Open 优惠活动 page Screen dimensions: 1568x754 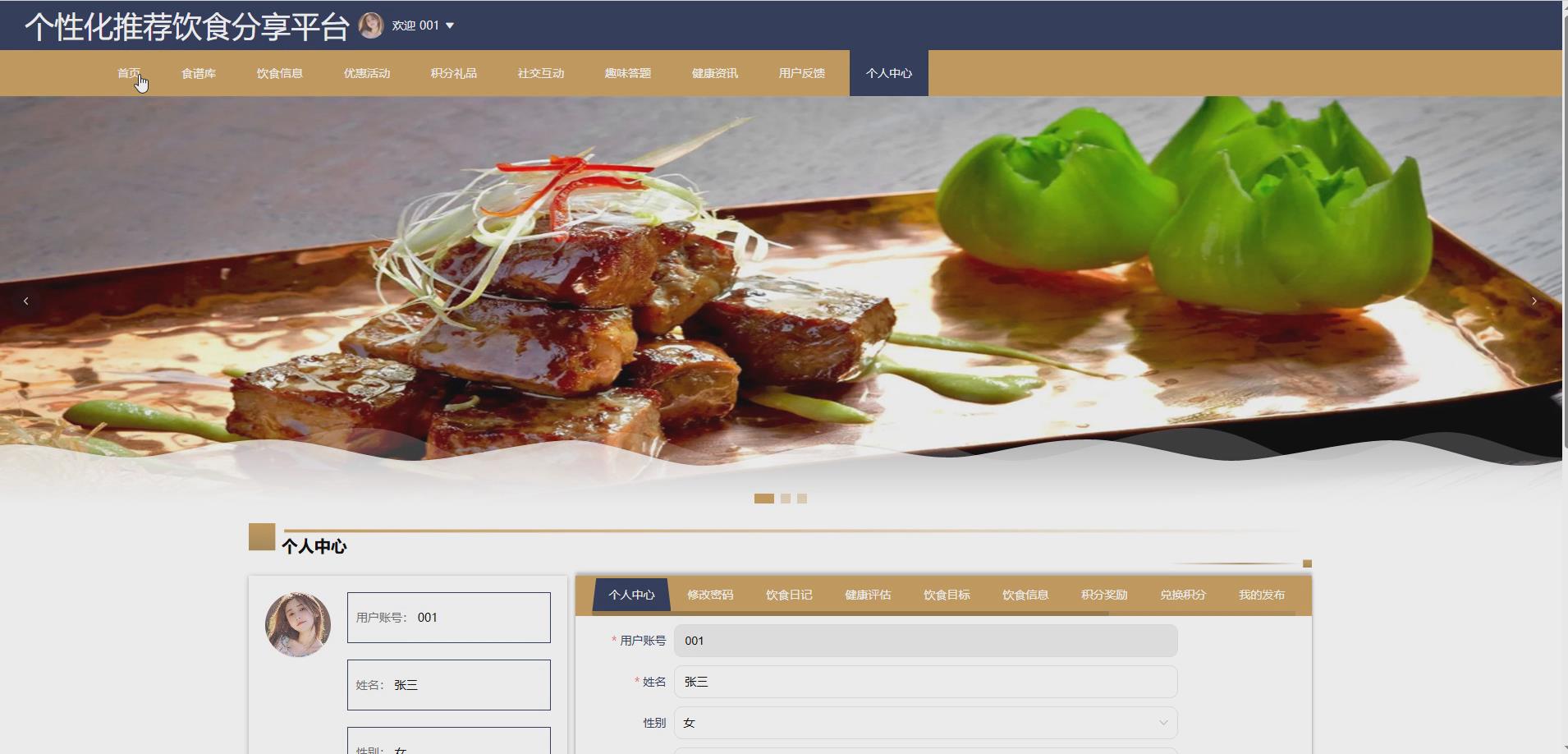[367, 73]
